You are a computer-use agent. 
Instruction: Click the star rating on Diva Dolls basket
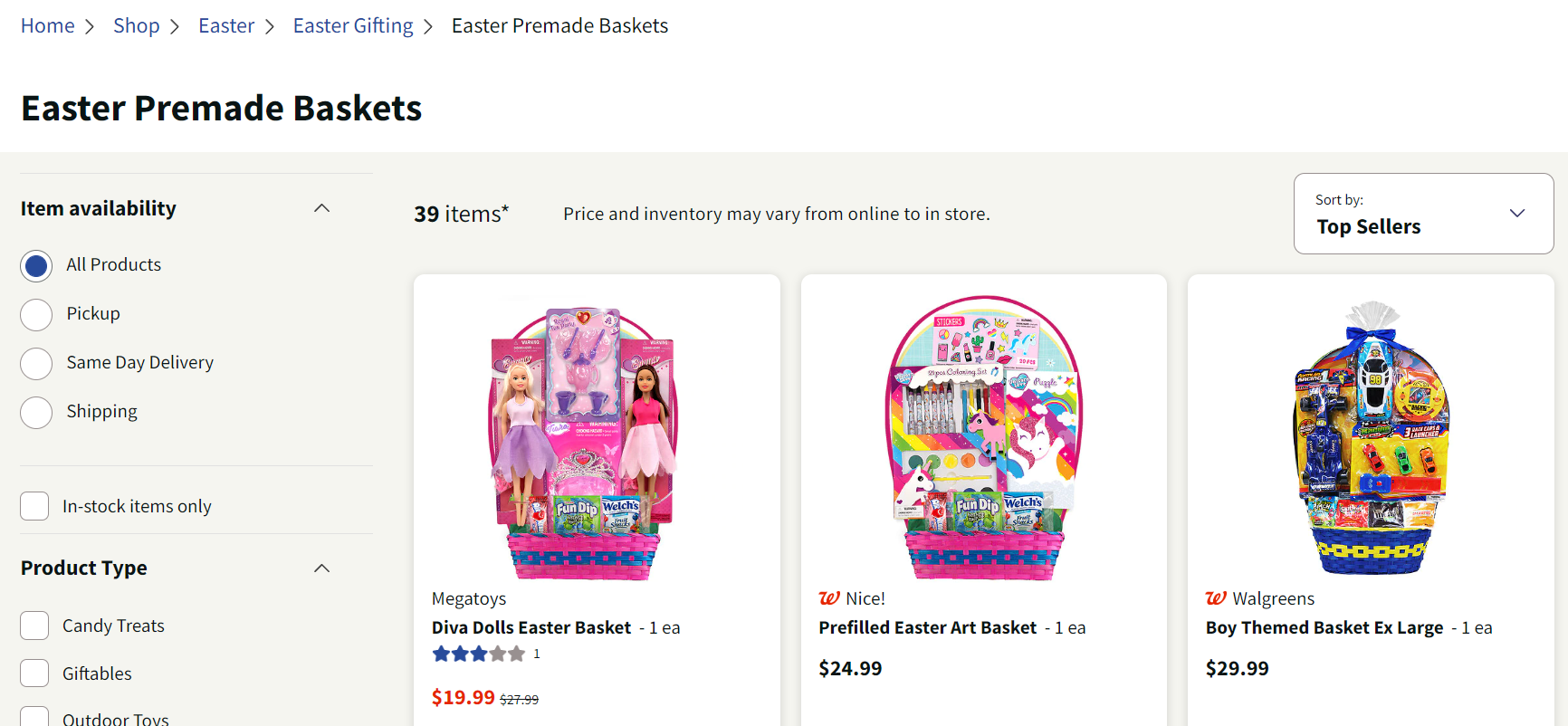(x=478, y=654)
